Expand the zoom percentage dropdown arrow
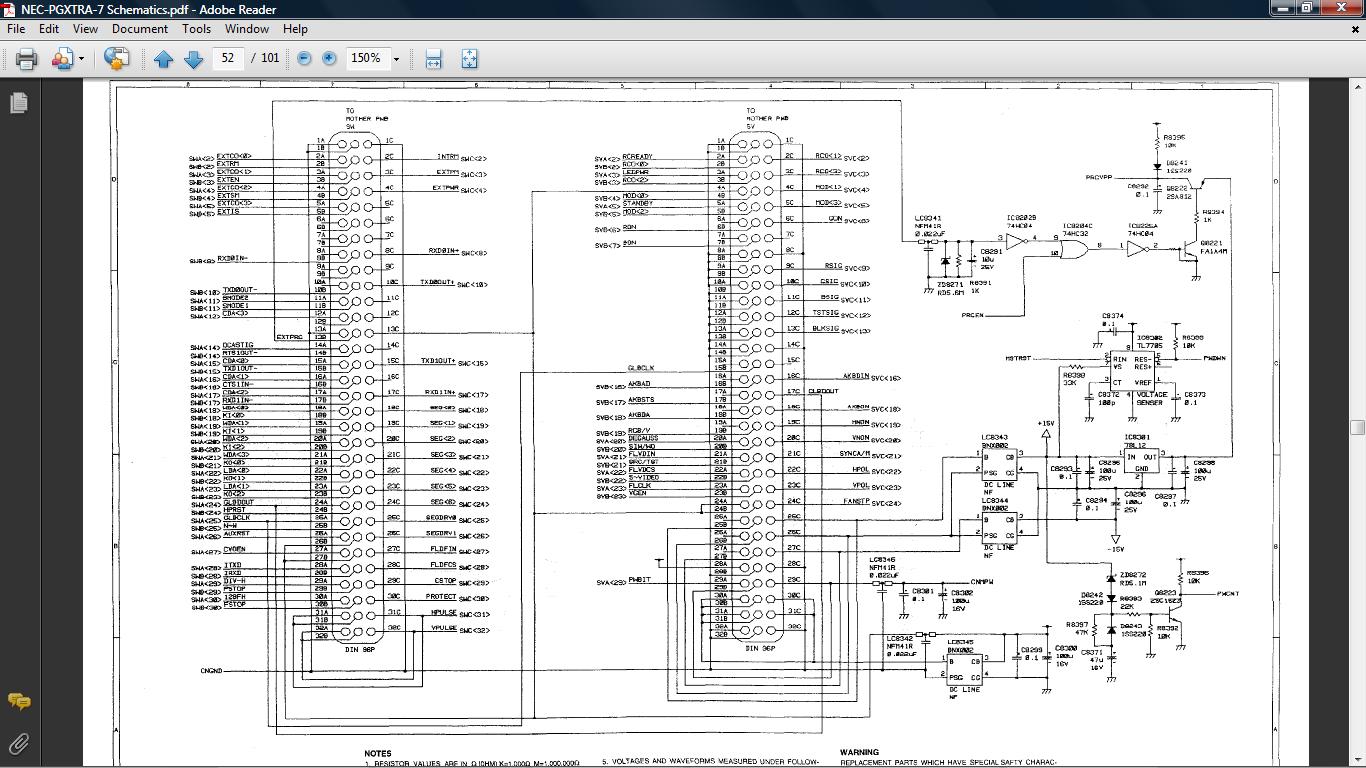This screenshot has height=768, width=1366. [x=396, y=59]
